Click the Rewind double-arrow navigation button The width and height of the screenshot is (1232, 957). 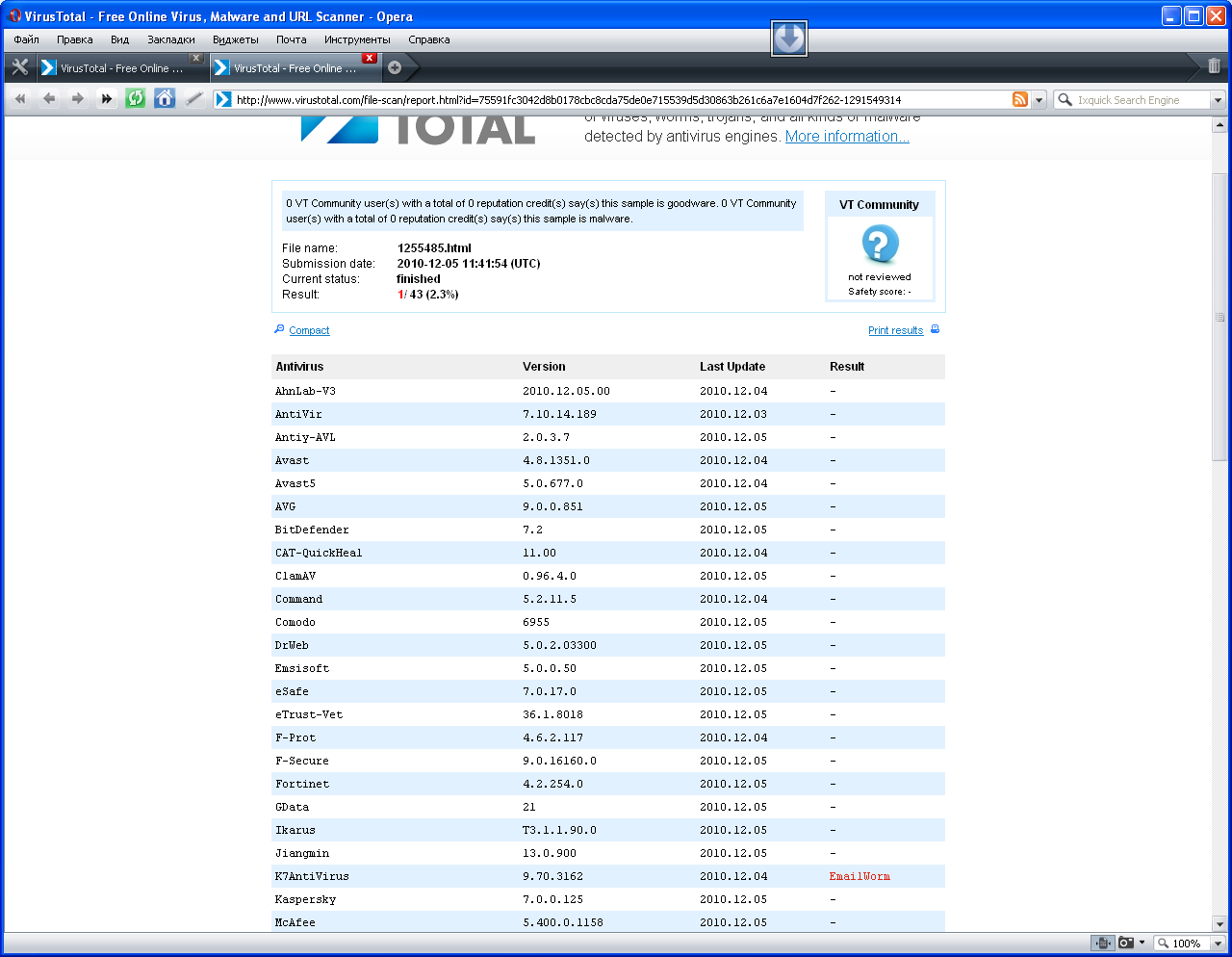[20, 98]
